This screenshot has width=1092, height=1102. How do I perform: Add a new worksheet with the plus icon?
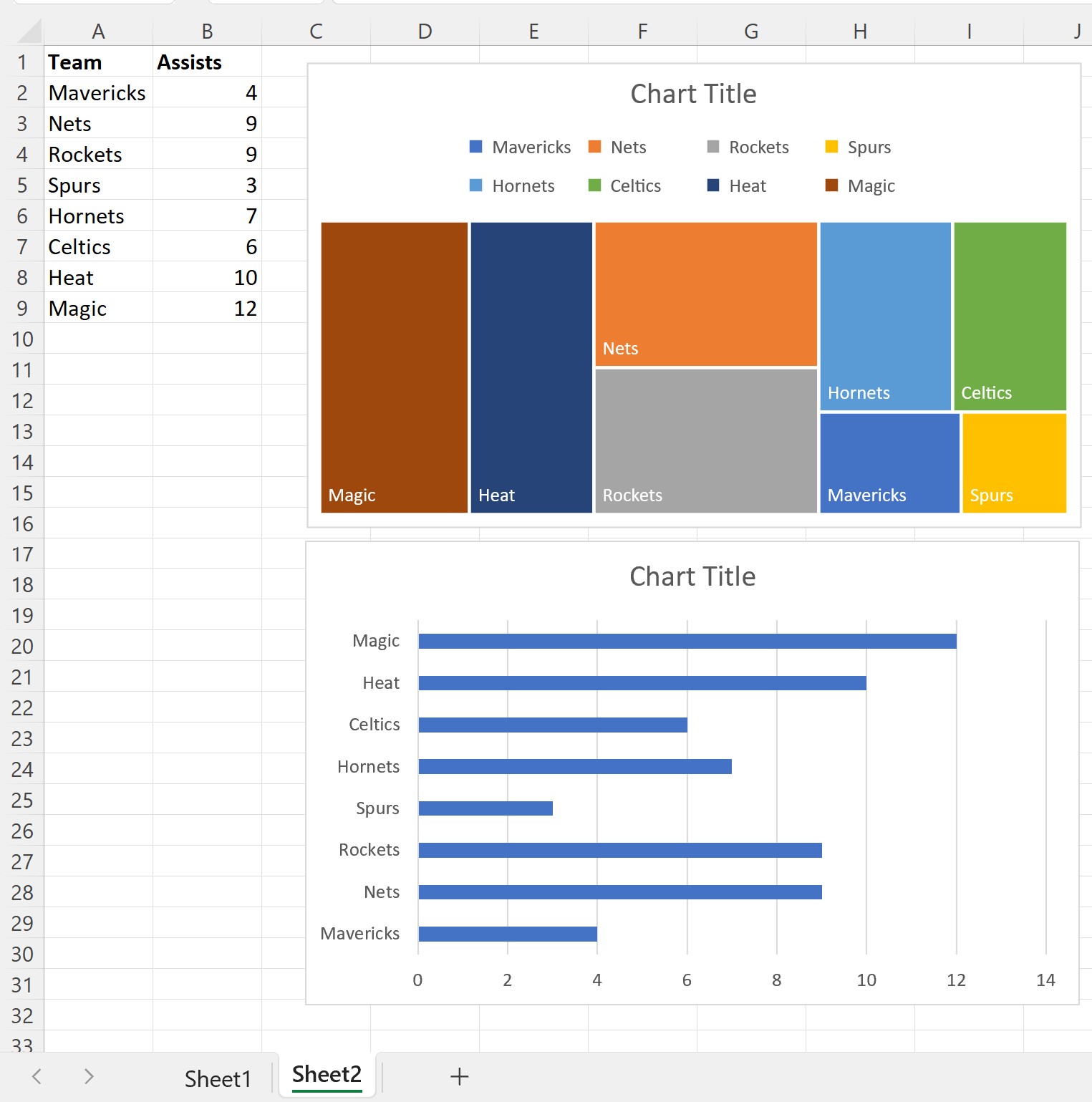pos(459,1076)
